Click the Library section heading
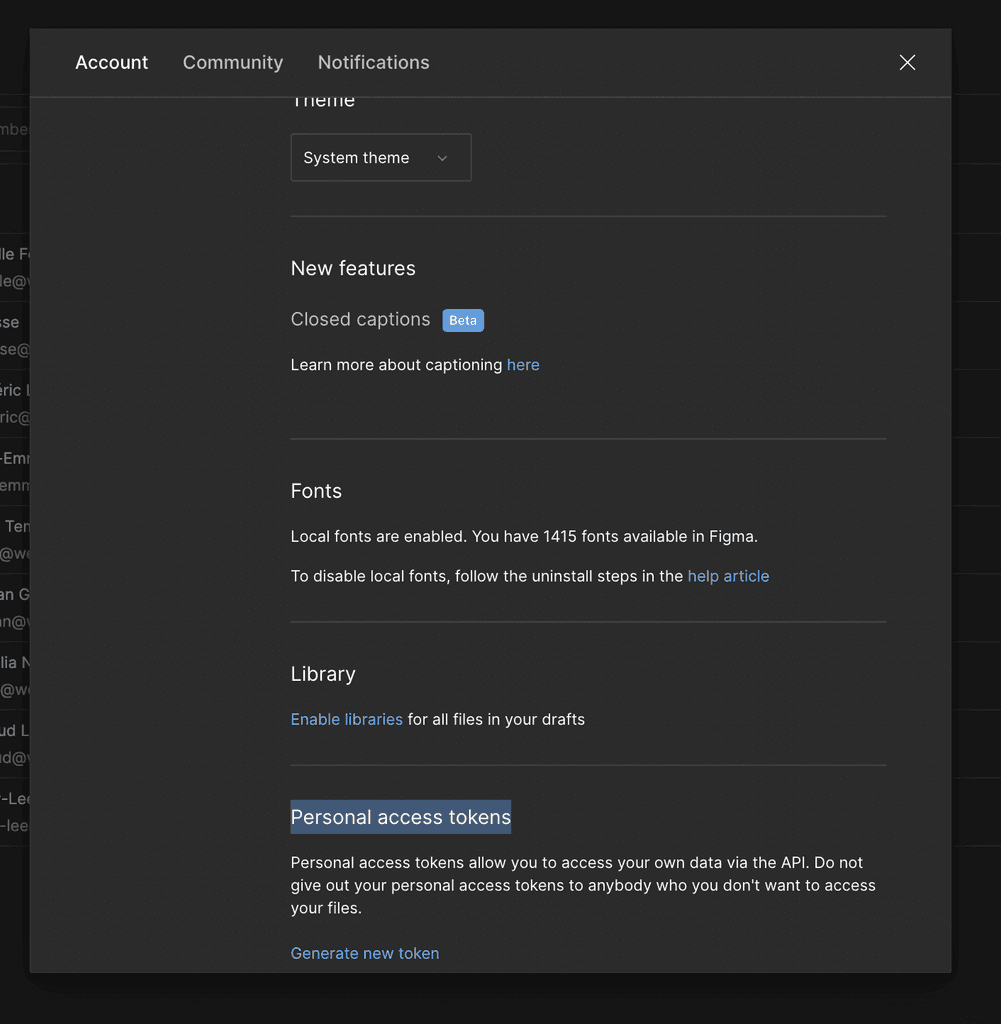Screen dimensions: 1001x1024 322,674
